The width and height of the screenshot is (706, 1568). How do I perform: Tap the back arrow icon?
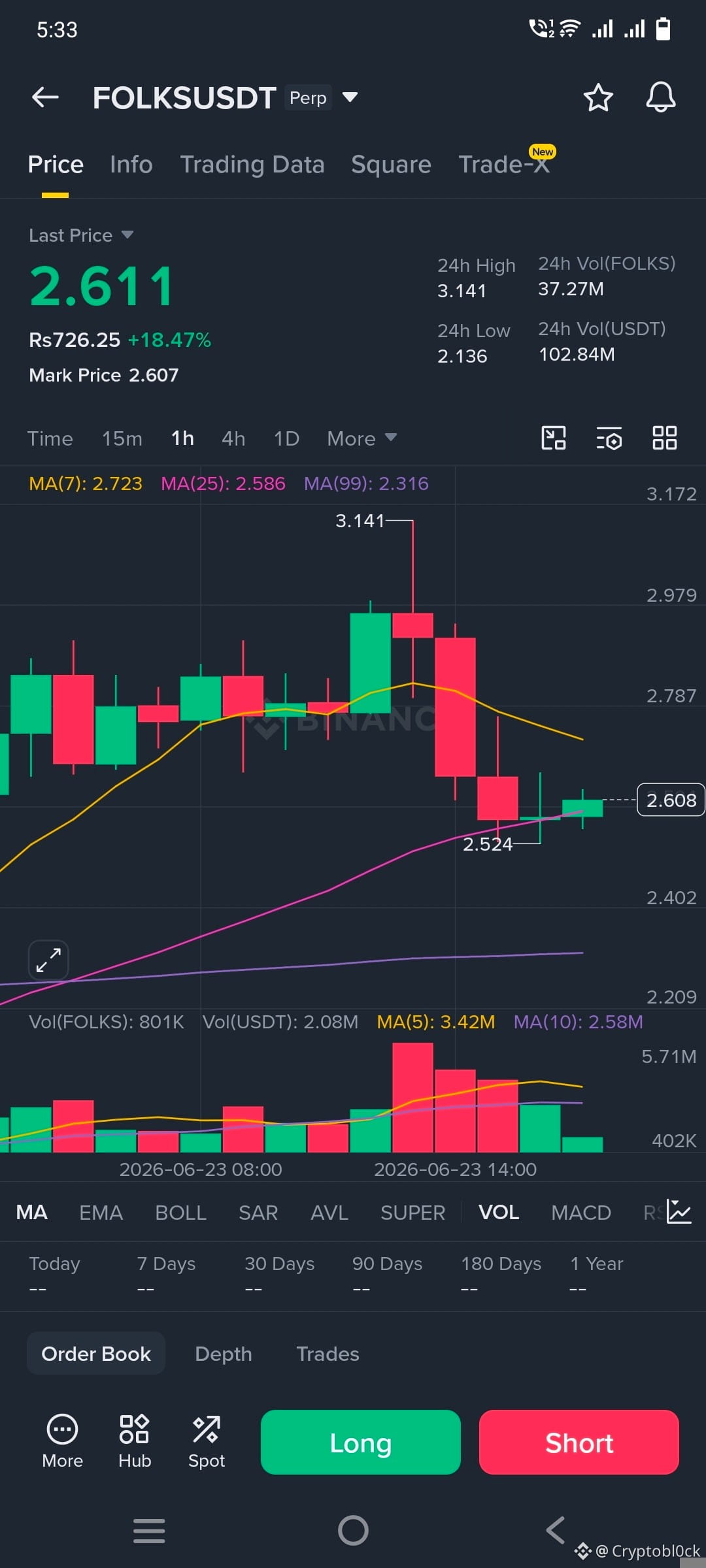coord(45,97)
